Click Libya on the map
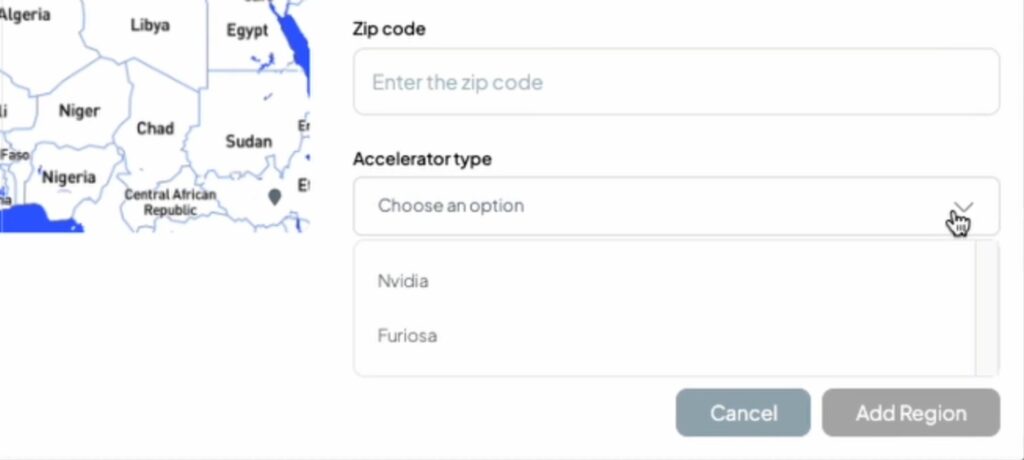 tap(150, 25)
